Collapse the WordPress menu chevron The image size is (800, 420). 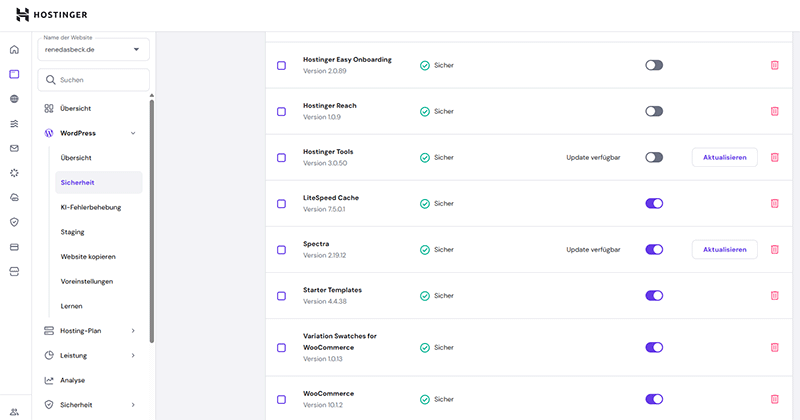click(x=133, y=133)
